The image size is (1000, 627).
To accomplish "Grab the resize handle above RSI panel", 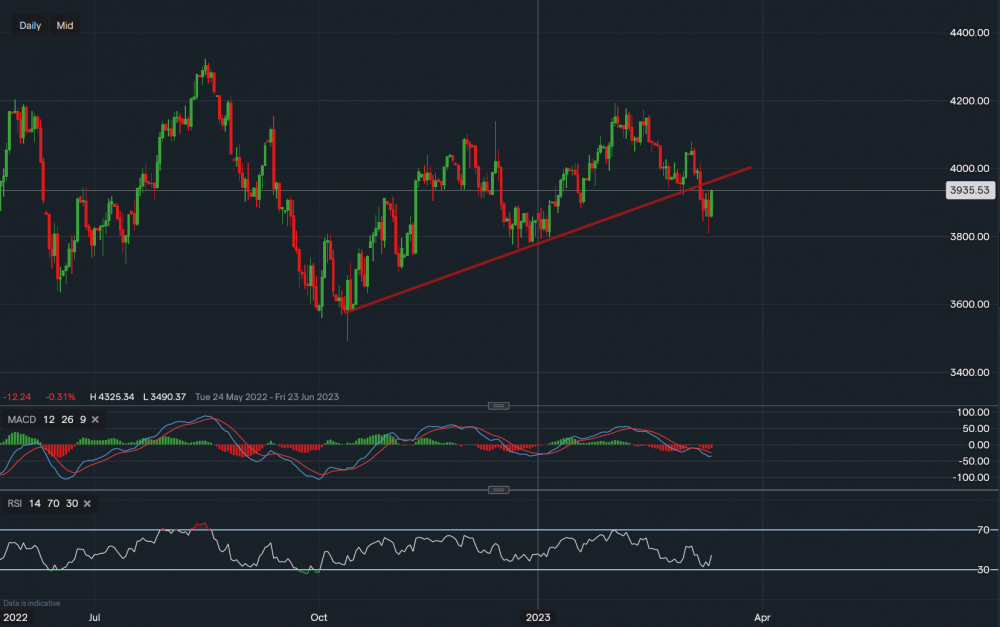I will tap(499, 490).
